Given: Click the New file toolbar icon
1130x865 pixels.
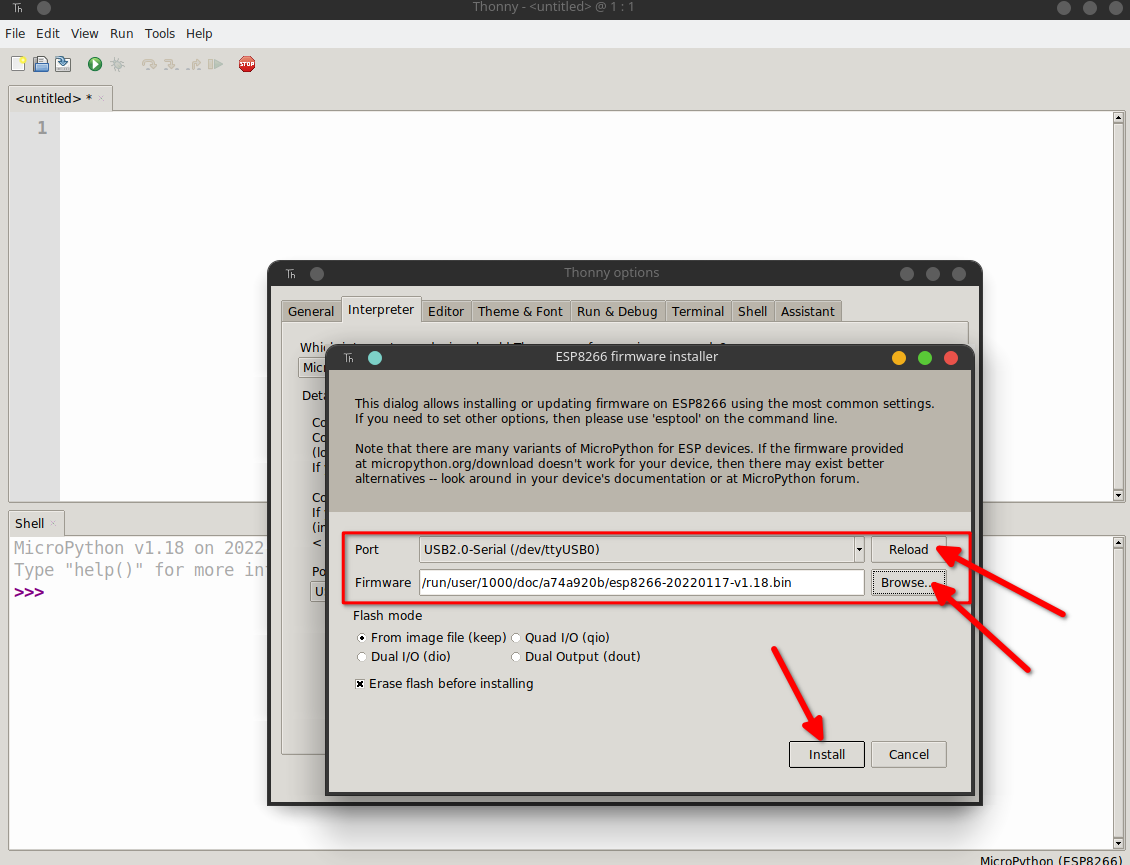Looking at the screenshot, I should tap(19, 64).
